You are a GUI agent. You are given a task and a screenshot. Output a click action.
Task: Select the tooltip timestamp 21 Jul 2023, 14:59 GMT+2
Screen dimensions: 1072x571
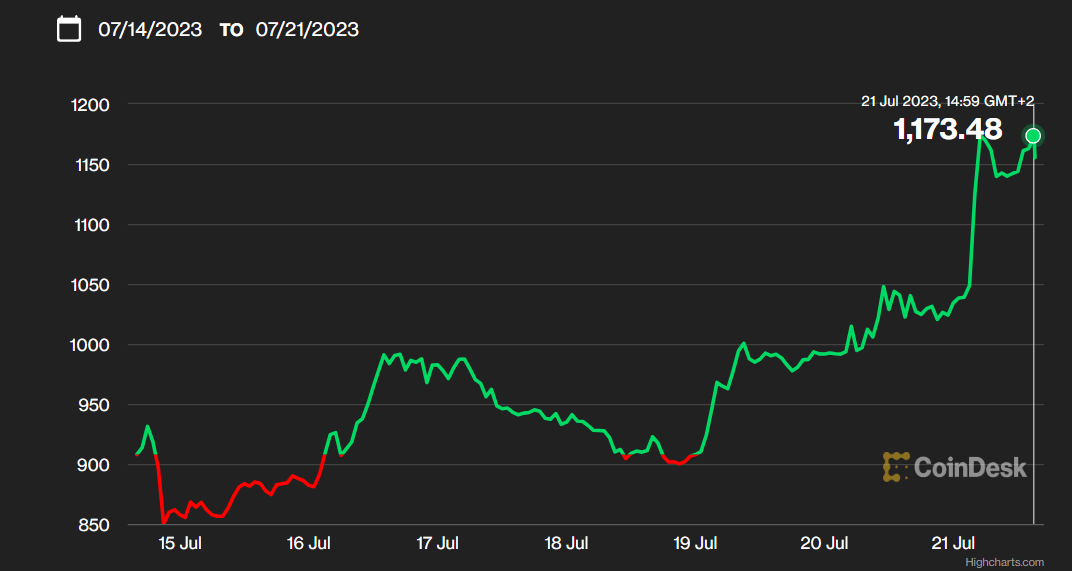948,101
